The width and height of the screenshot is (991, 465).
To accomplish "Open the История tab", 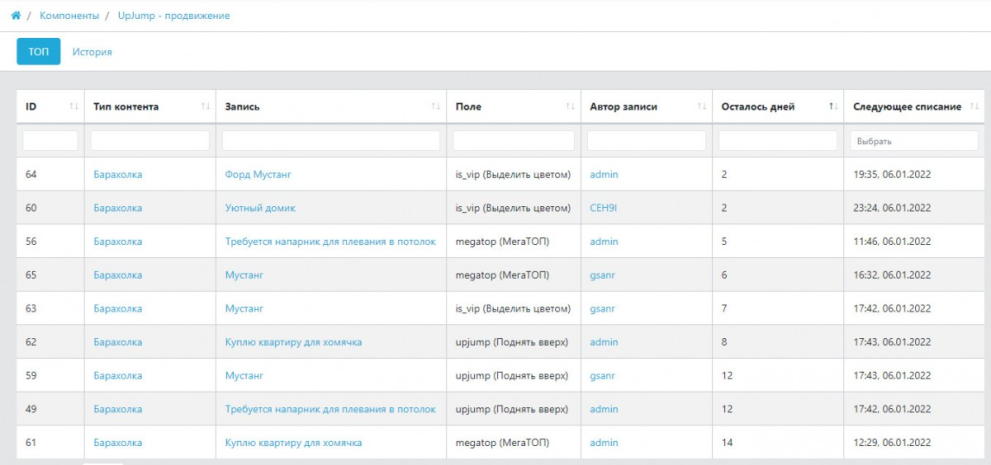I will (x=92, y=52).
